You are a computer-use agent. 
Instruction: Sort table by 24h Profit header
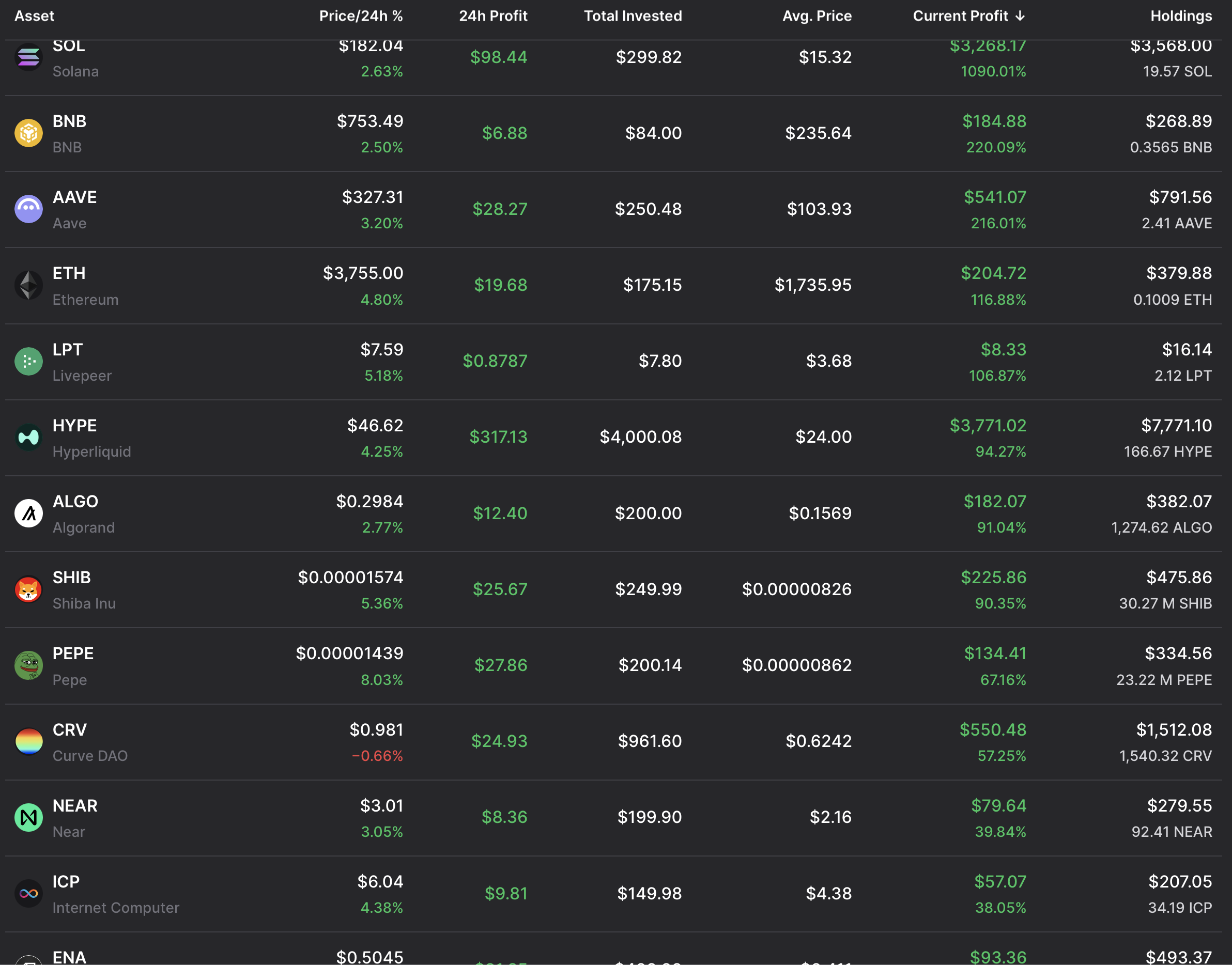pos(493,16)
